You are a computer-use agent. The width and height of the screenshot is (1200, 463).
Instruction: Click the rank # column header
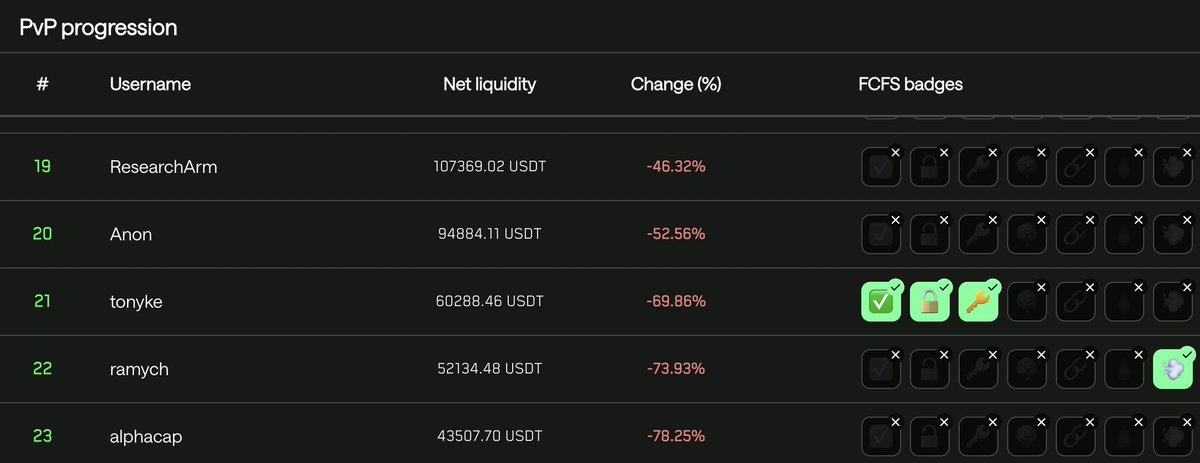[x=42, y=84]
